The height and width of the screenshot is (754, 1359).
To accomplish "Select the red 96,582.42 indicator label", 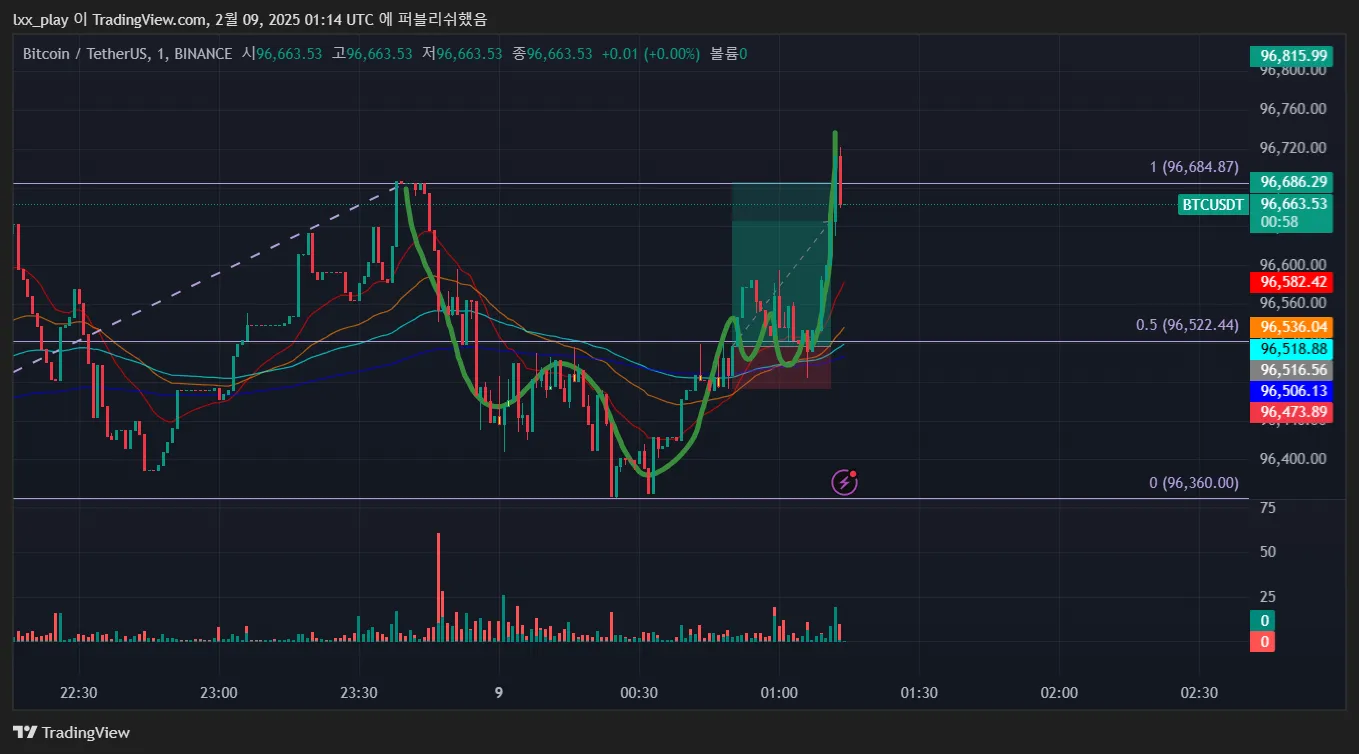I will point(1291,282).
